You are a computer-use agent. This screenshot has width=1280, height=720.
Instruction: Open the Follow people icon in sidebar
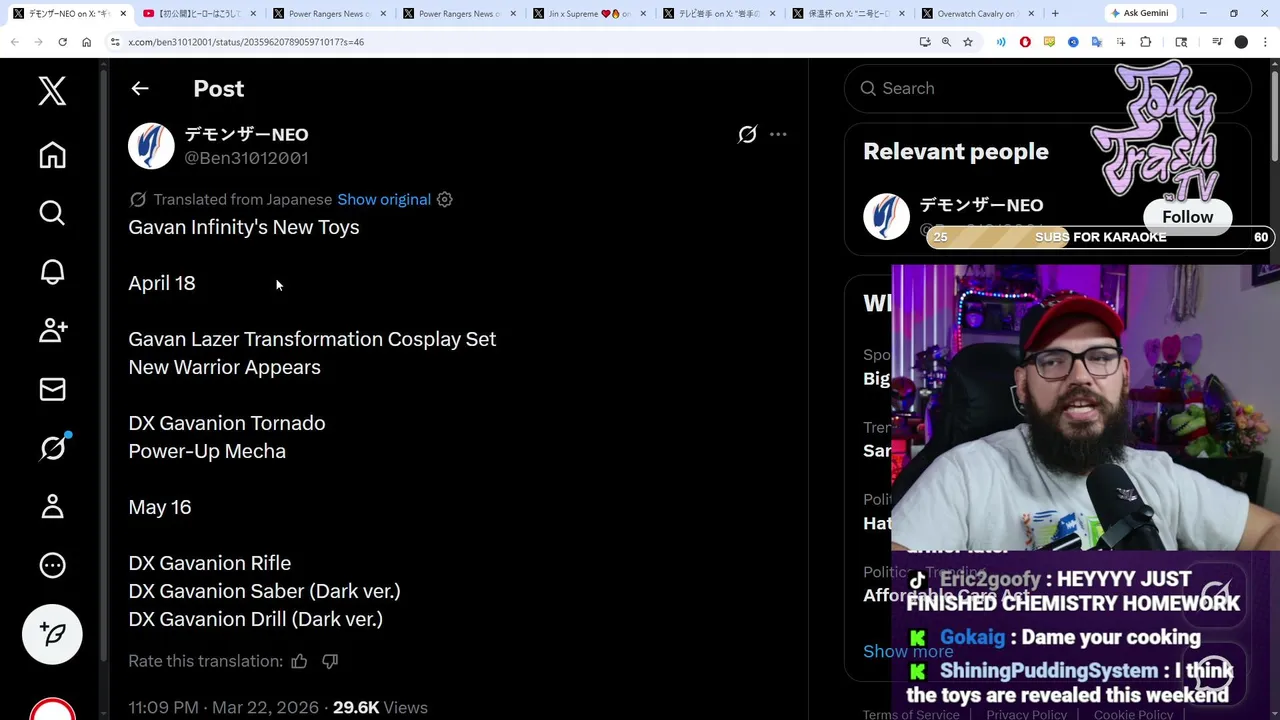click(x=52, y=330)
